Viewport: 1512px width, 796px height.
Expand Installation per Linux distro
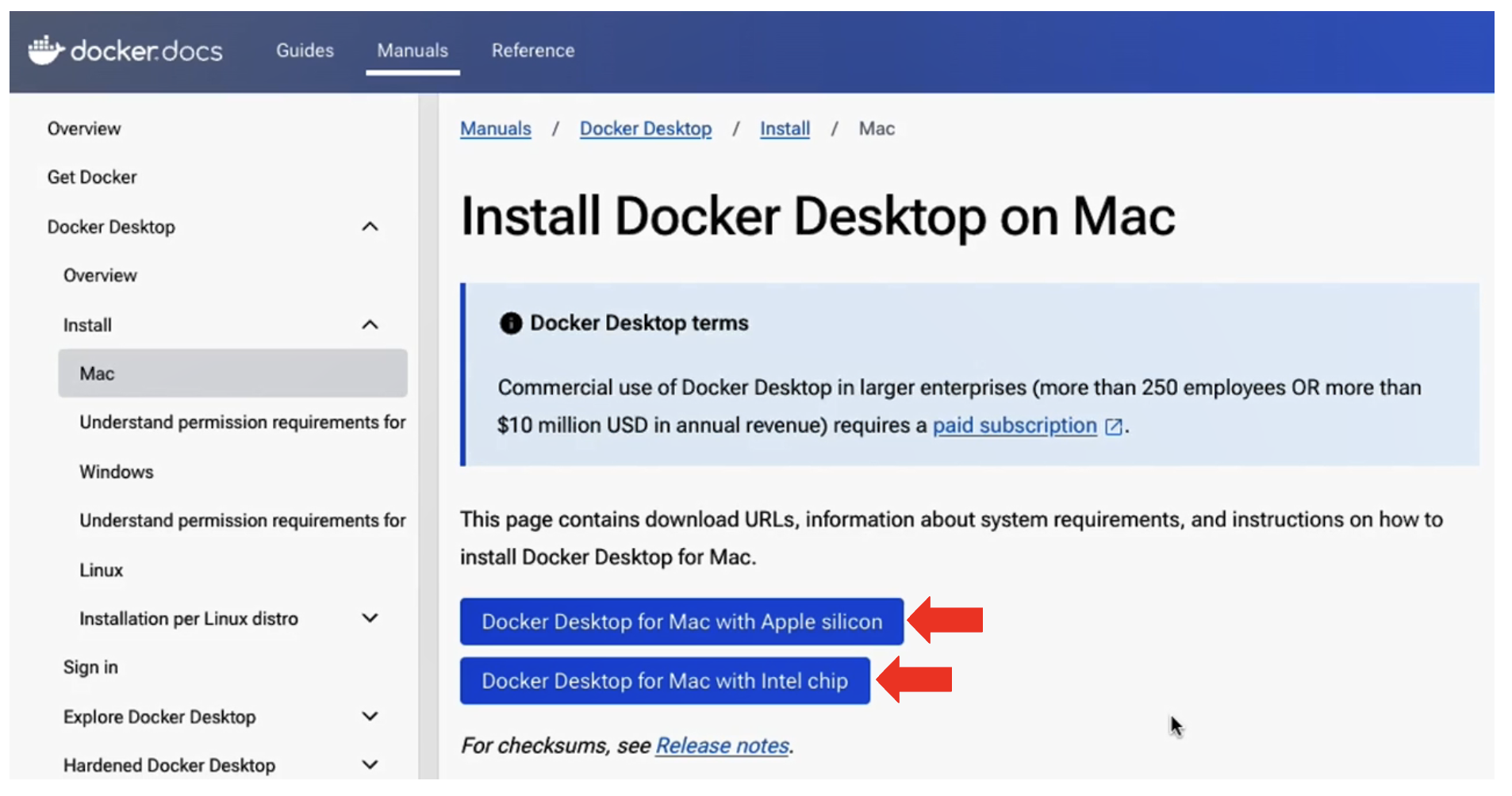click(x=370, y=618)
